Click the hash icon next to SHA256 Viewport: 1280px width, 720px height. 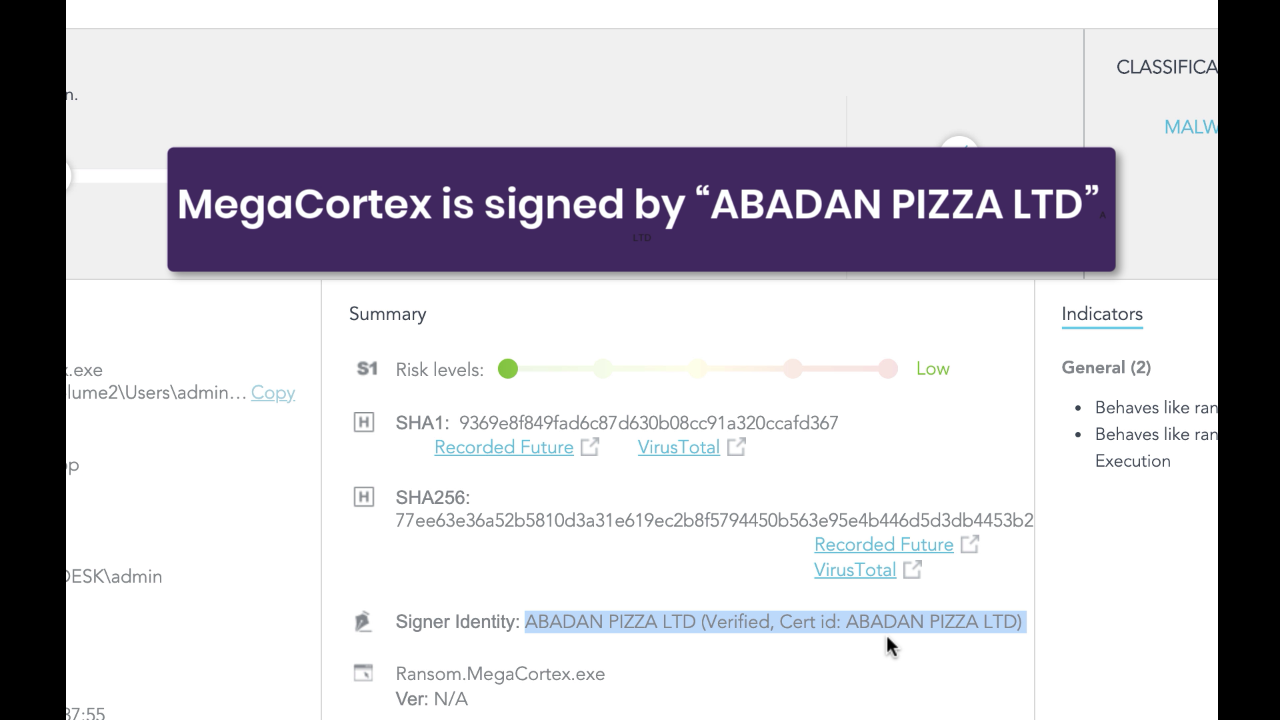click(x=364, y=497)
